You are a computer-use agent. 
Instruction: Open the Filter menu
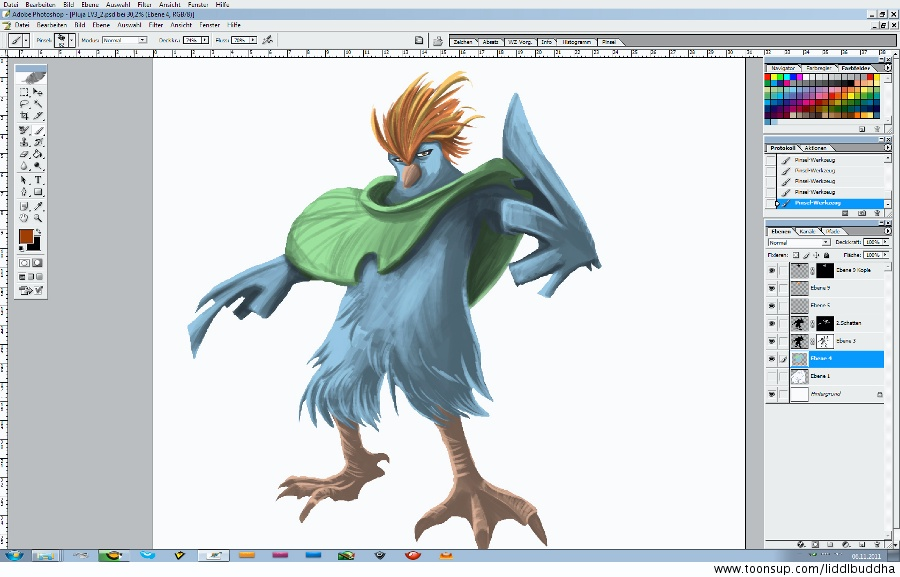[156, 25]
